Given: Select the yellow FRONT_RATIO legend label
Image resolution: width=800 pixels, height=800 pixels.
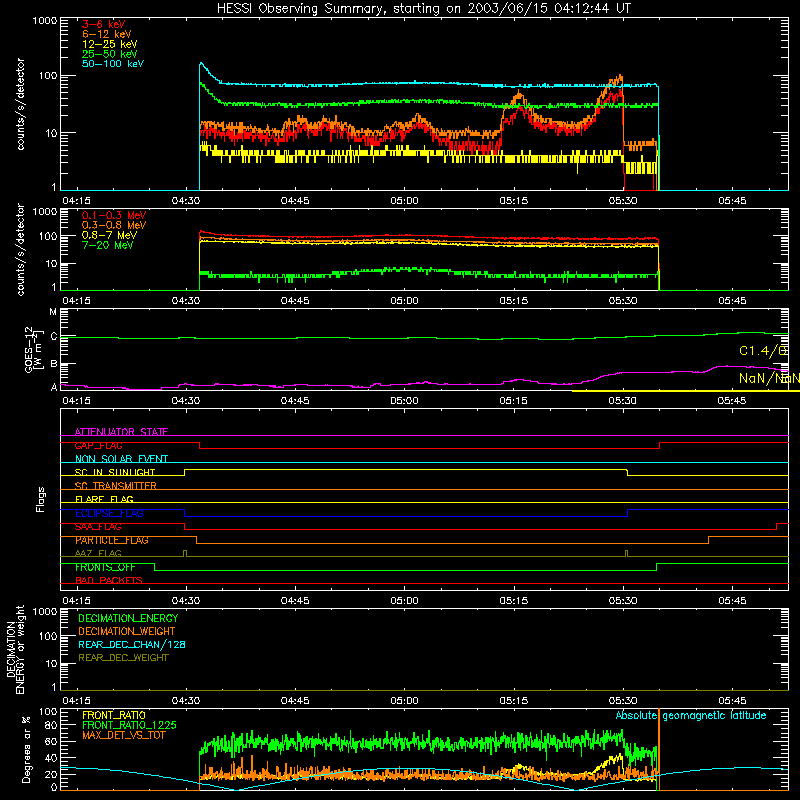Looking at the screenshot, I should (114, 715).
